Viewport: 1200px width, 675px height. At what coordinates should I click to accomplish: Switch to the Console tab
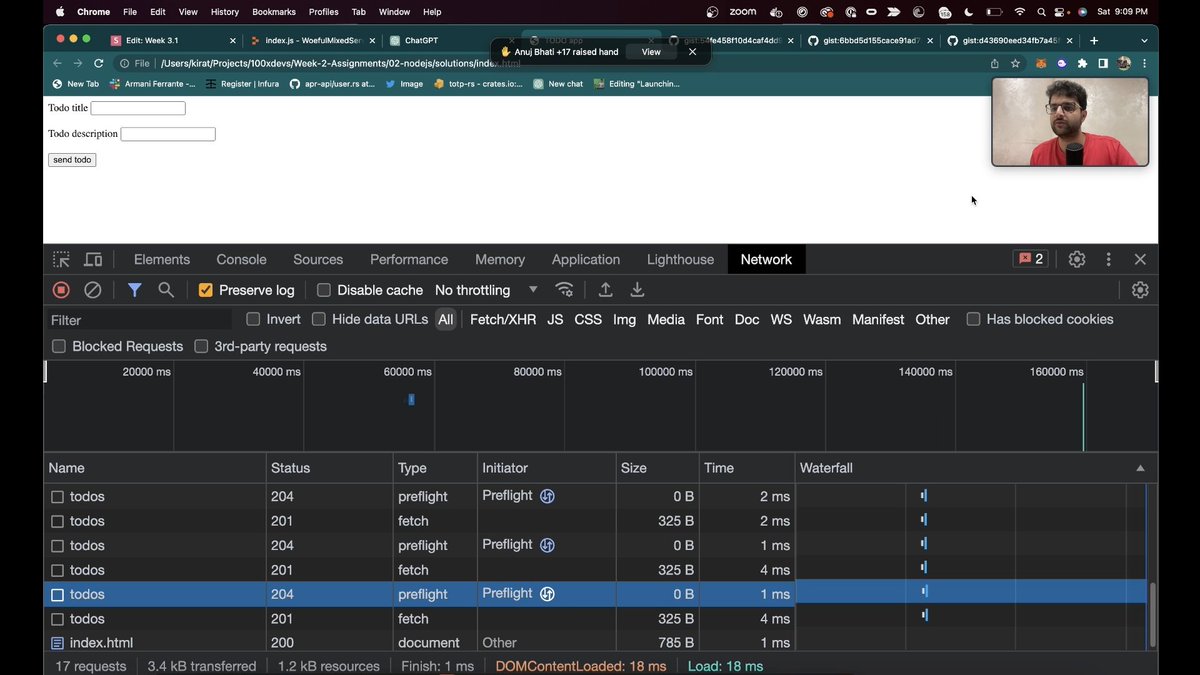[240, 259]
